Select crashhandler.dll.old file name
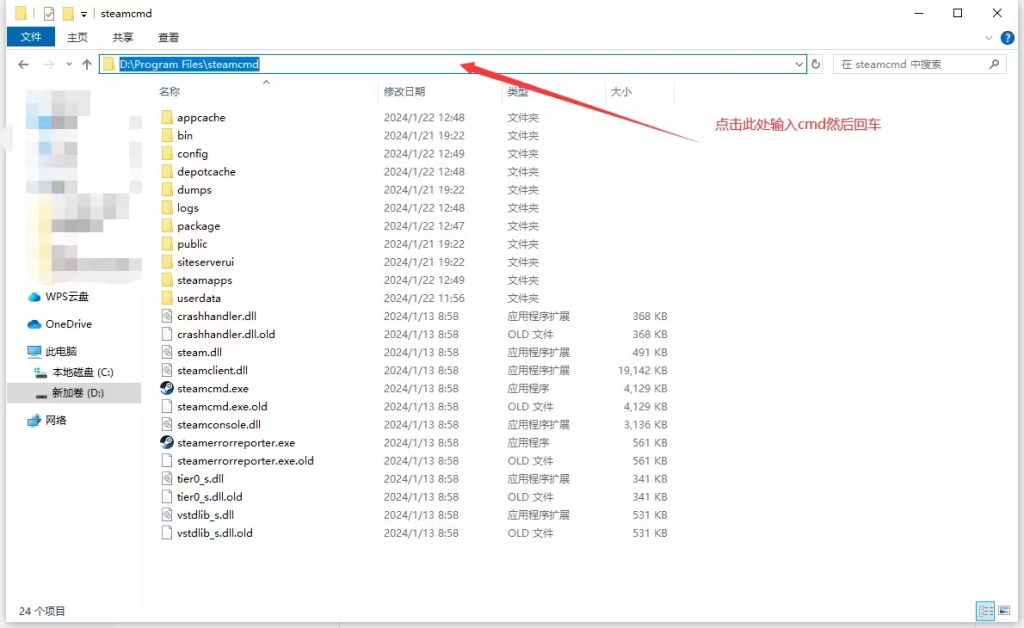This screenshot has width=1024, height=628. point(226,334)
